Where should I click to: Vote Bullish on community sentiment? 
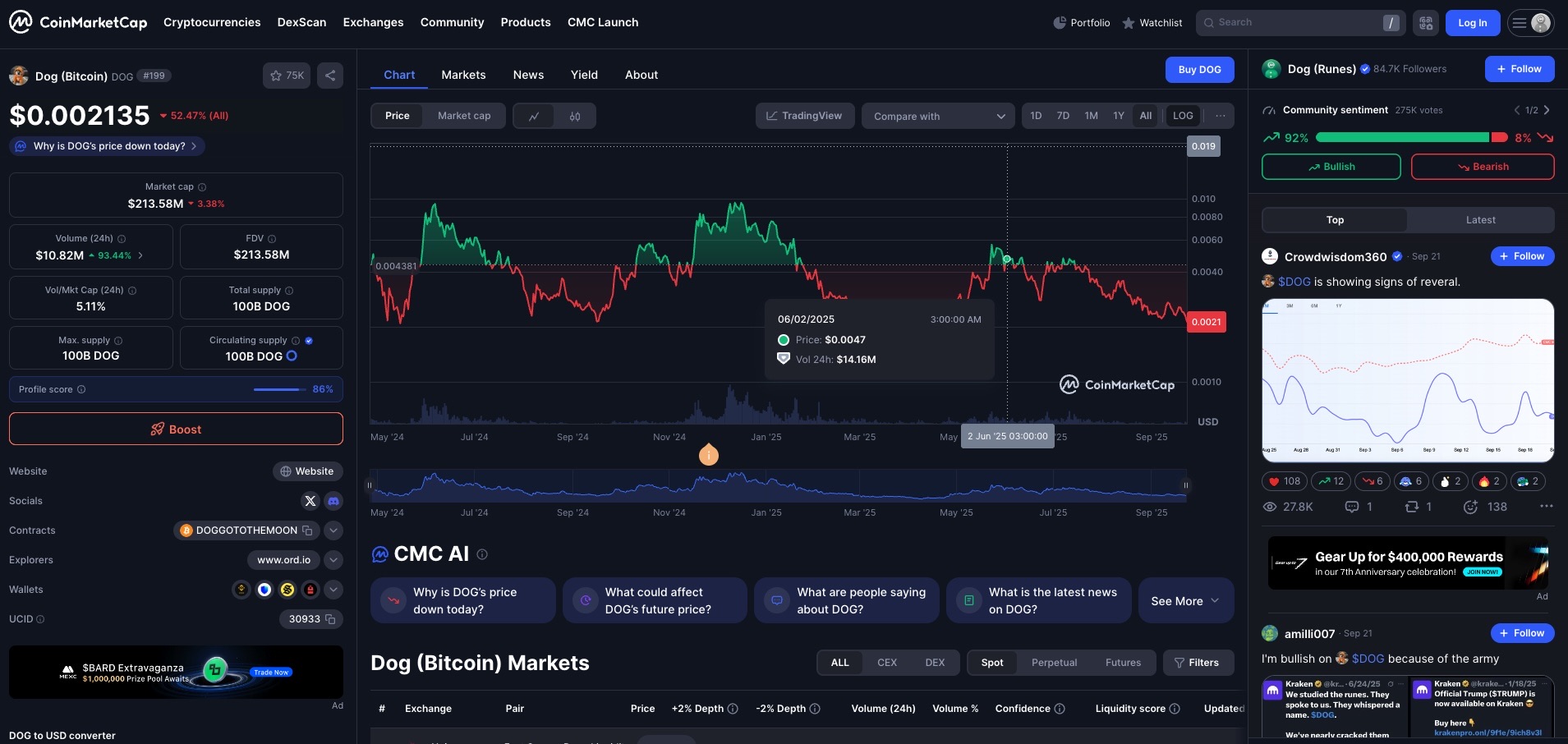tap(1331, 167)
